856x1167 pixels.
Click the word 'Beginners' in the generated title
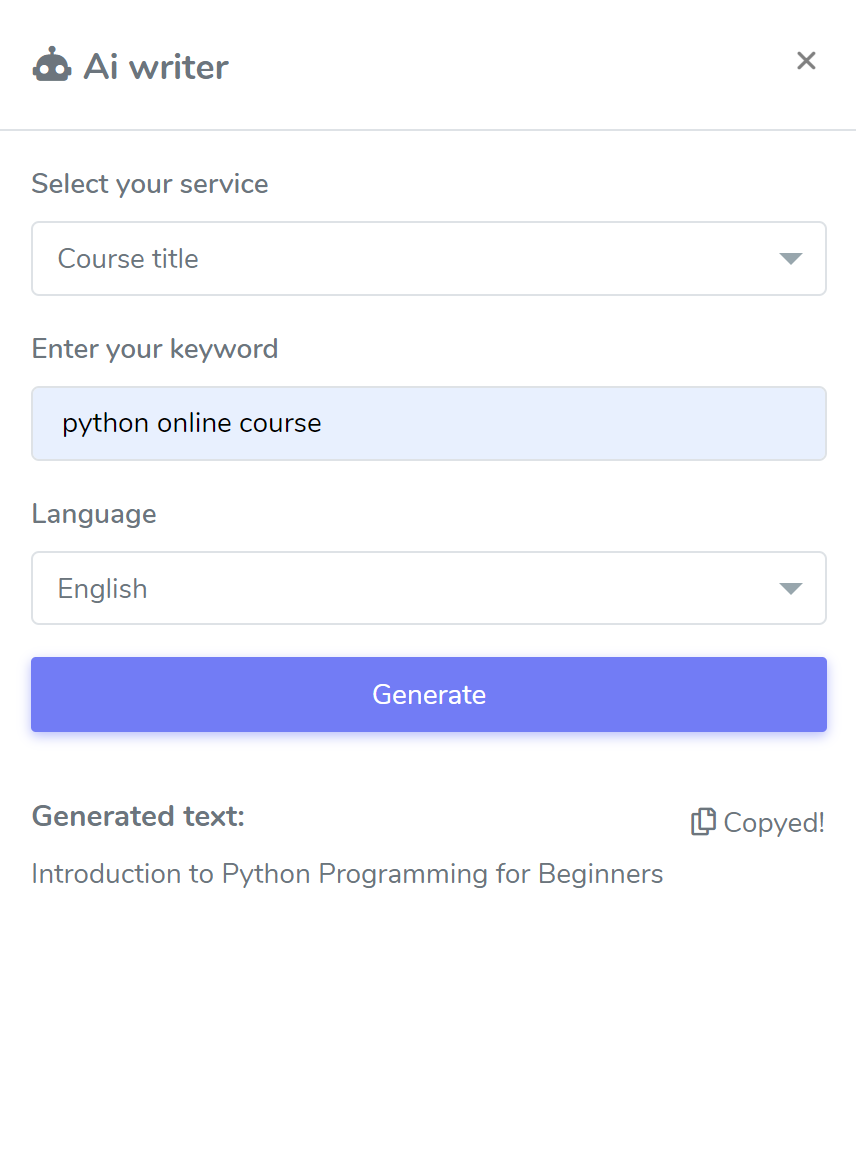[x=600, y=874]
